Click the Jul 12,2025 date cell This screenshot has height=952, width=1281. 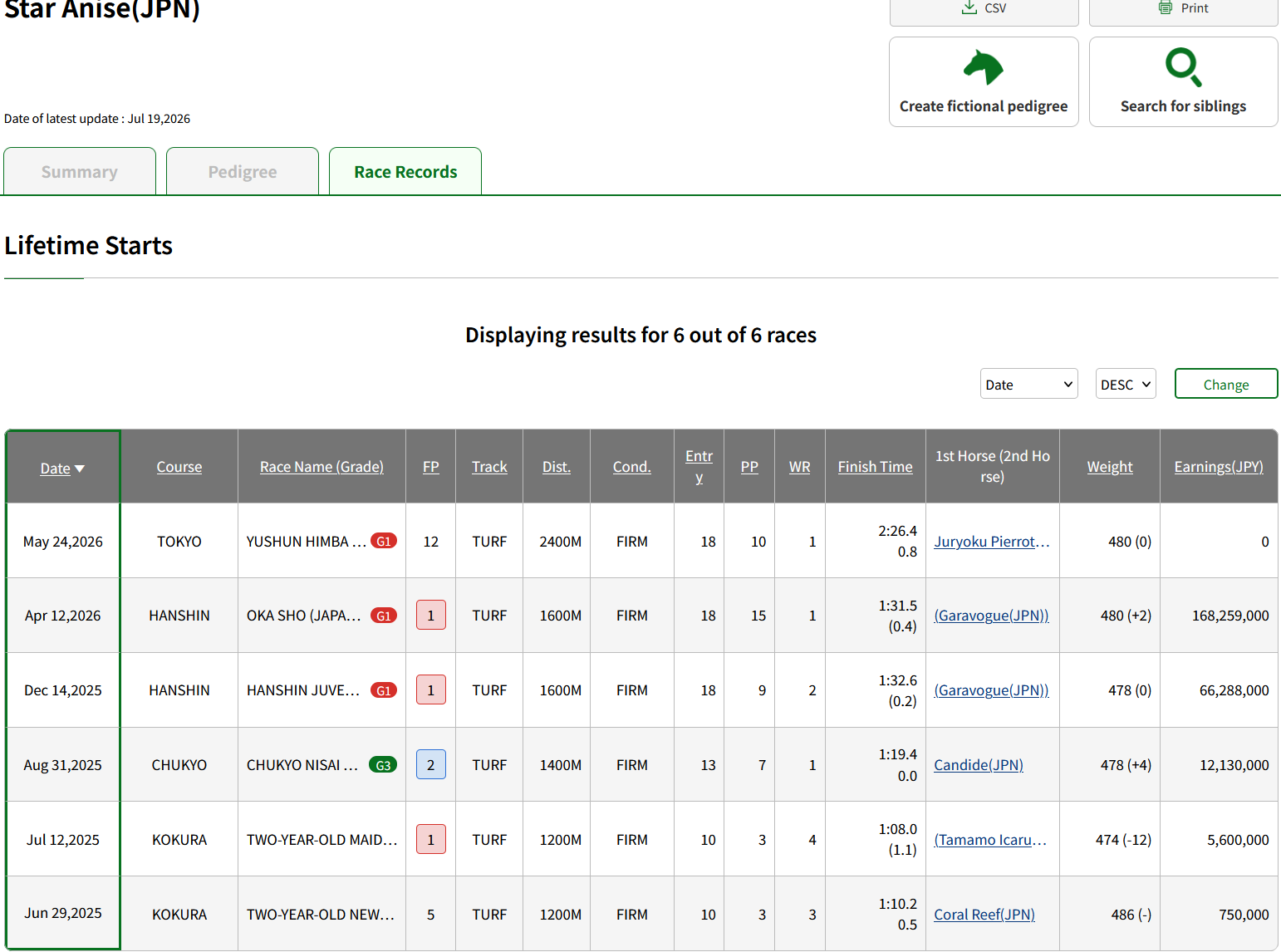pos(63,839)
